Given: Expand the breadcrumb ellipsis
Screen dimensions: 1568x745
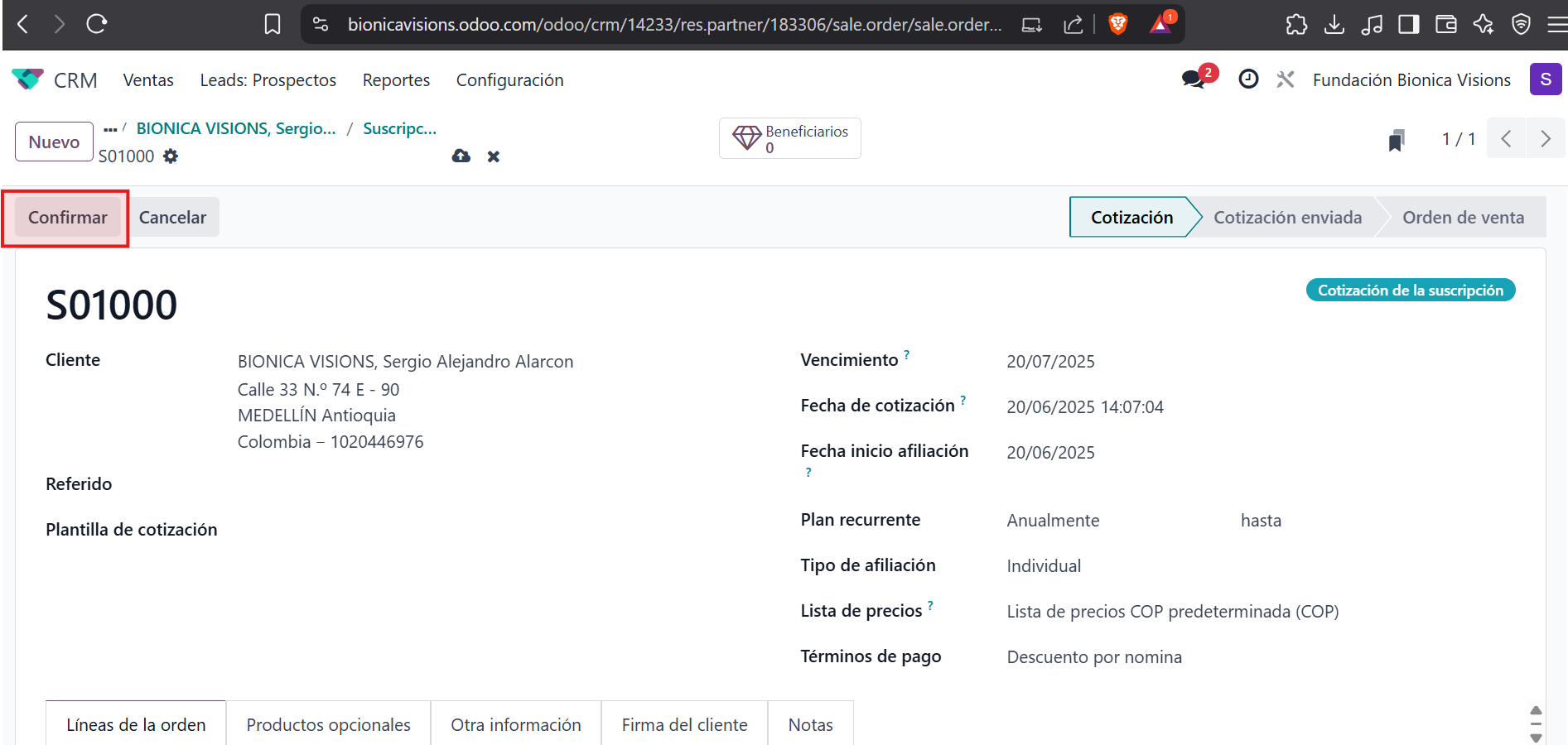Looking at the screenshot, I should click(110, 129).
